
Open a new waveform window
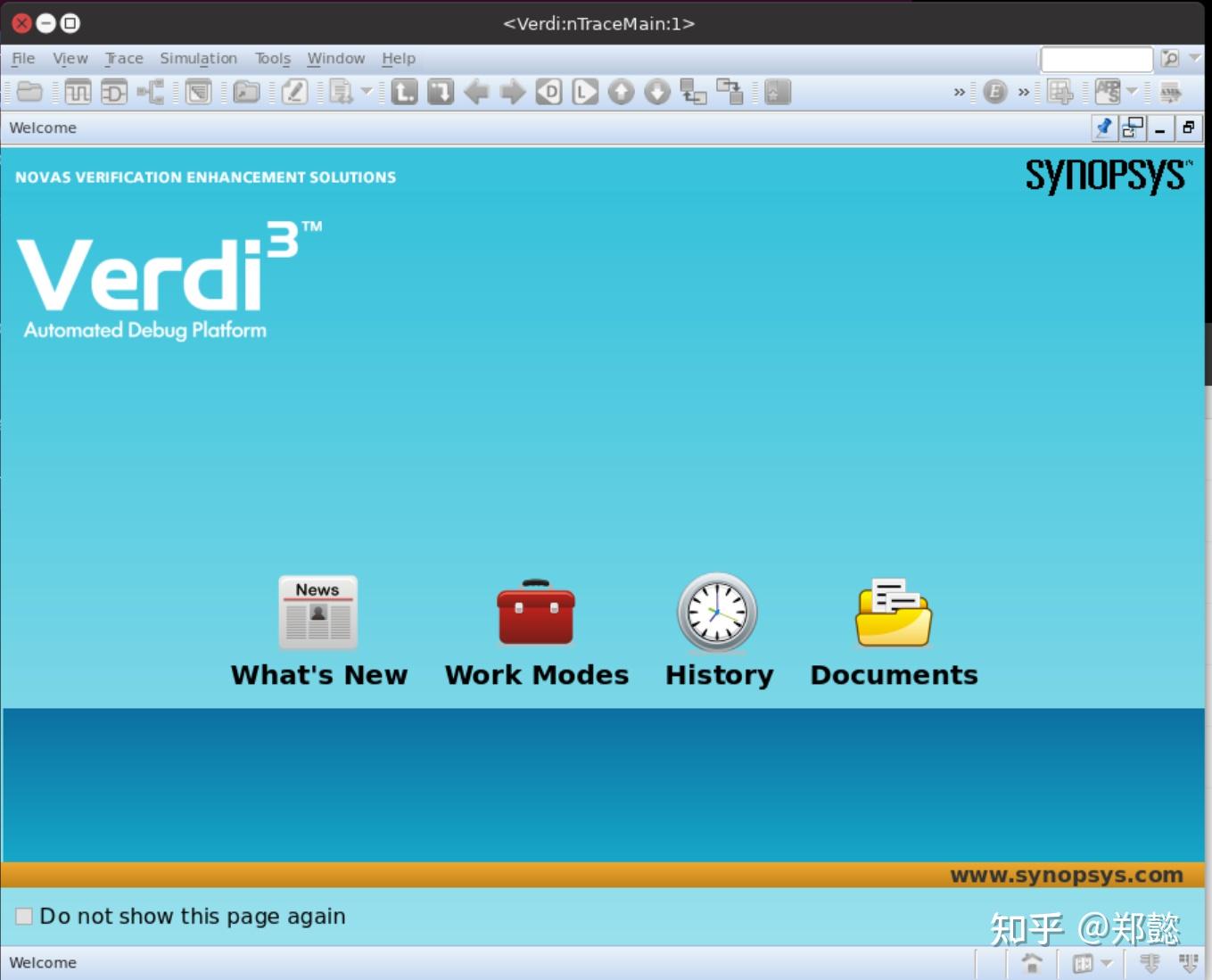point(78,92)
